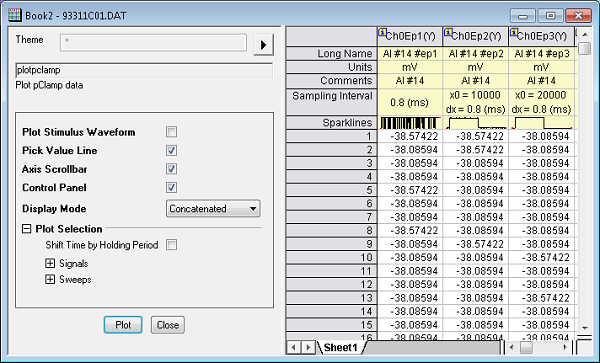Image resolution: width=600 pixels, height=363 pixels.
Task: Click sampling cell with x0 = 20000
Action: [x=541, y=102]
